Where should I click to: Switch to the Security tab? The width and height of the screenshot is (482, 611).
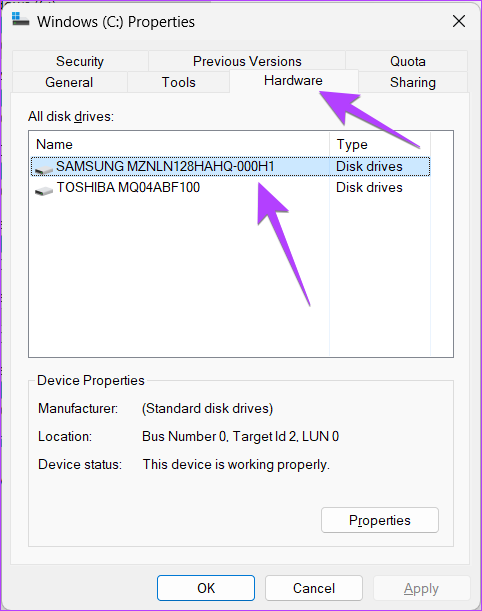click(80, 61)
